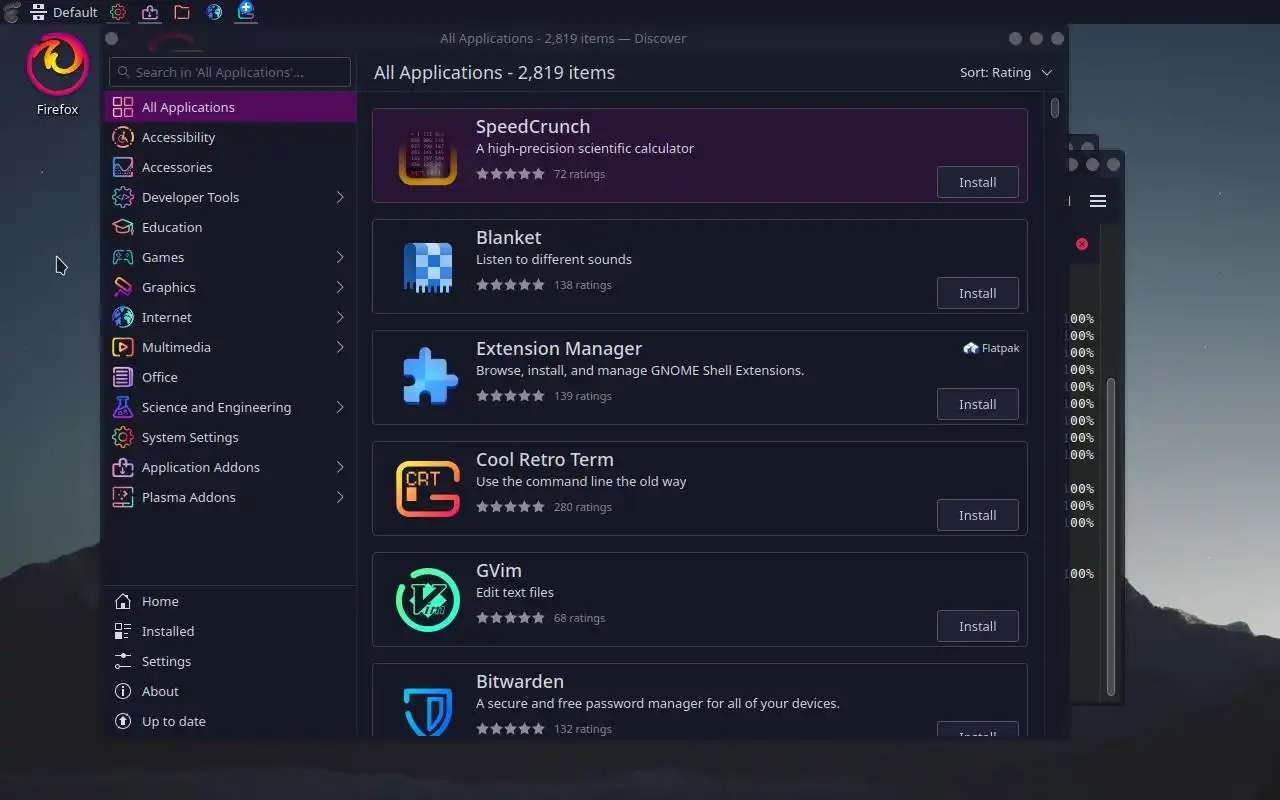Launch Firefox from the desktop icon
Viewport: 1280px width, 800px height.
click(57, 75)
